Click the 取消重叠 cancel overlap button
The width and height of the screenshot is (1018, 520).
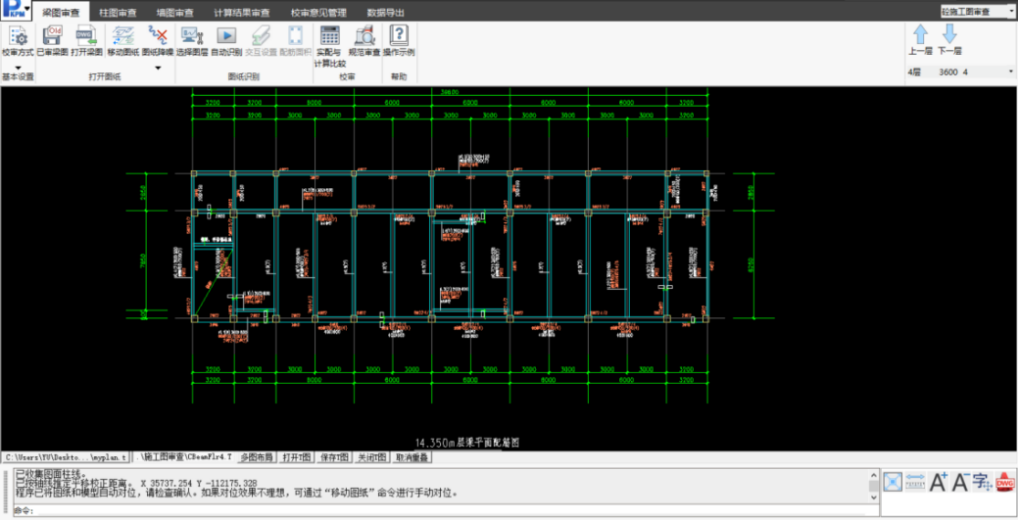pyautogui.click(x=412, y=457)
